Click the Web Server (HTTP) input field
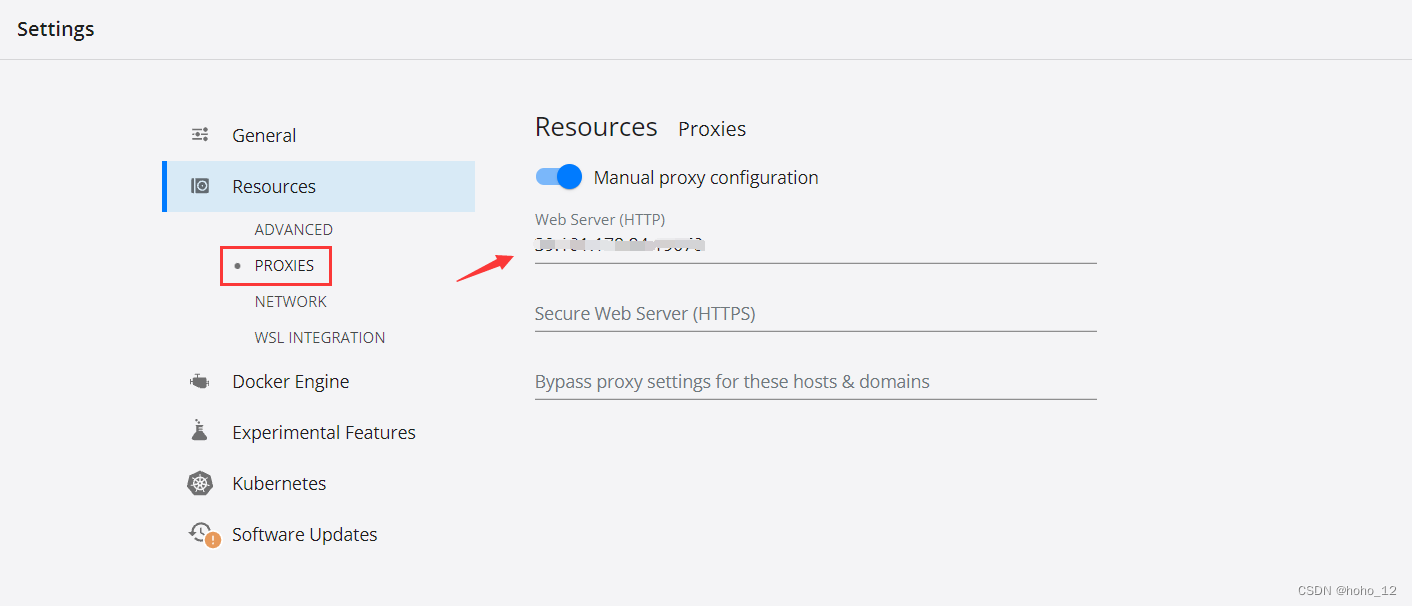Image resolution: width=1412 pixels, height=606 pixels. (x=815, y=245)
